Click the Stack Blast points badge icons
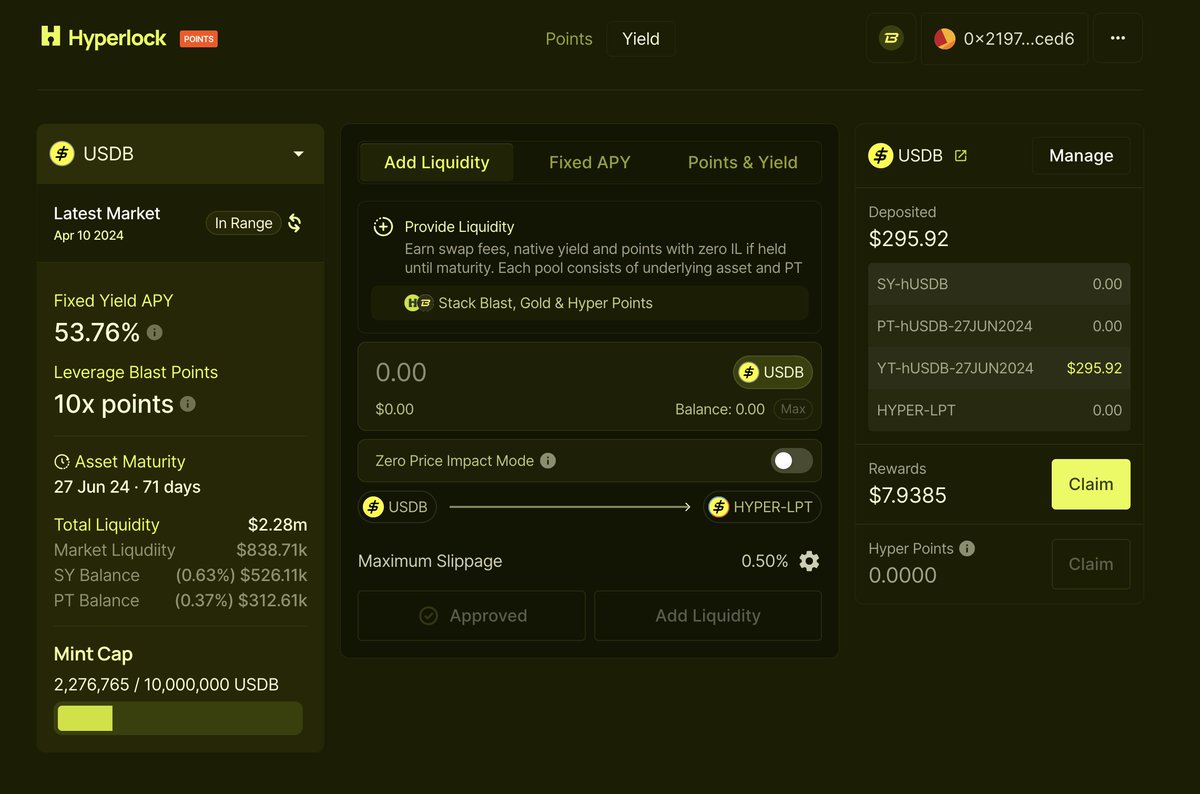 [x=419, y=303]
